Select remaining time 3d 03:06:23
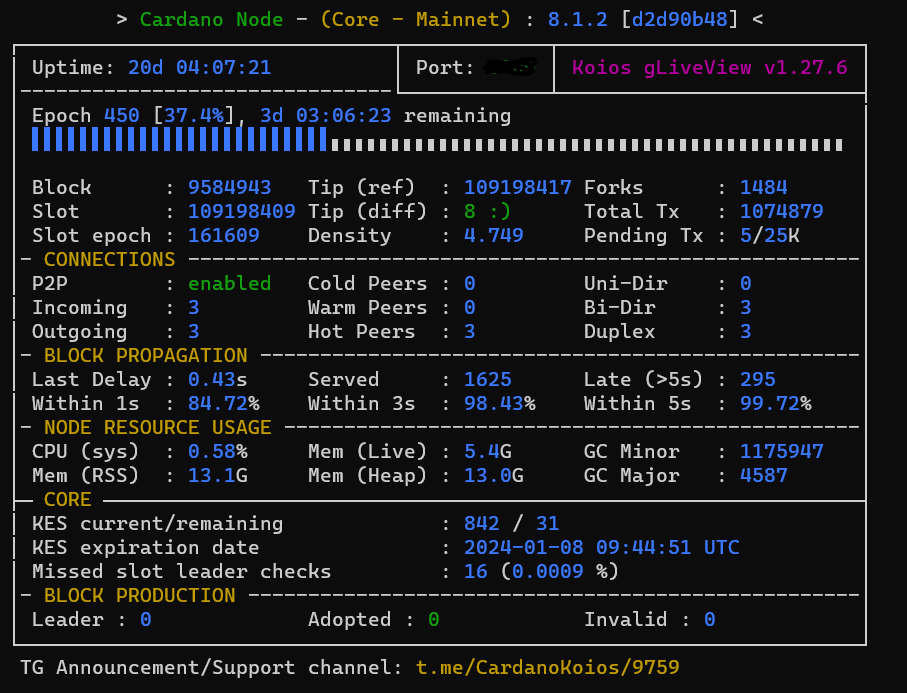Screen dimensions: 907x693 click(326, 116)
